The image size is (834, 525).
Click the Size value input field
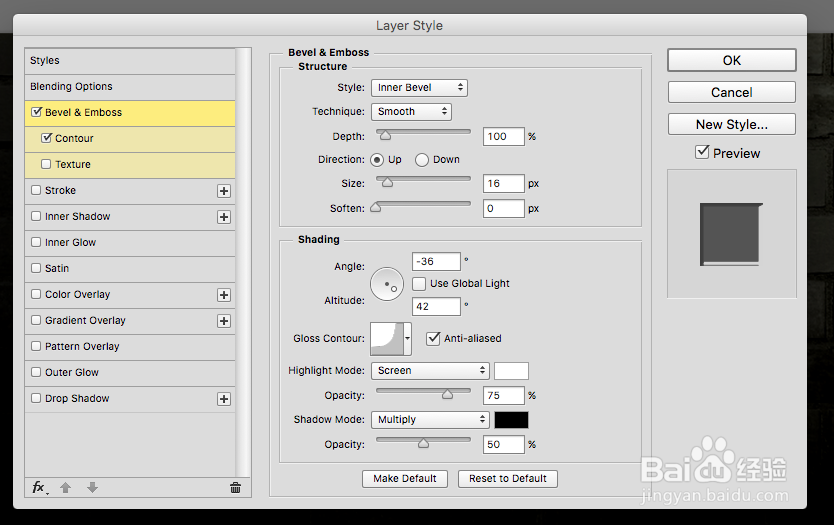pyautogui.click(x=503, y=184)
